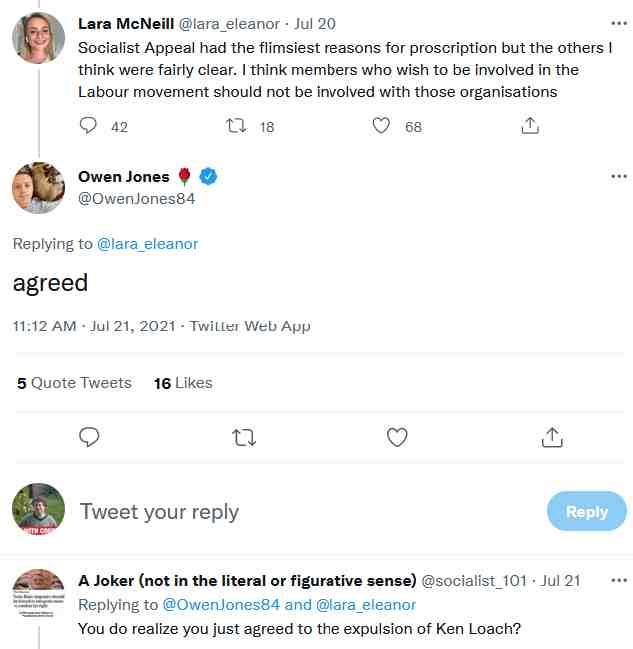The width and height of the screenshot is (633, 649).
Task: Click reply icon under Owen Jones tweet
Action: 89,437
